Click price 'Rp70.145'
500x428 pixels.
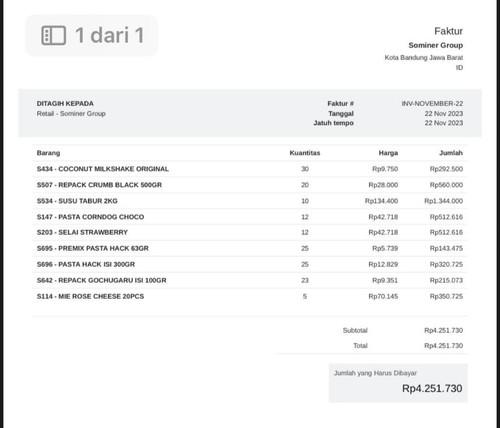coord(383,296)
